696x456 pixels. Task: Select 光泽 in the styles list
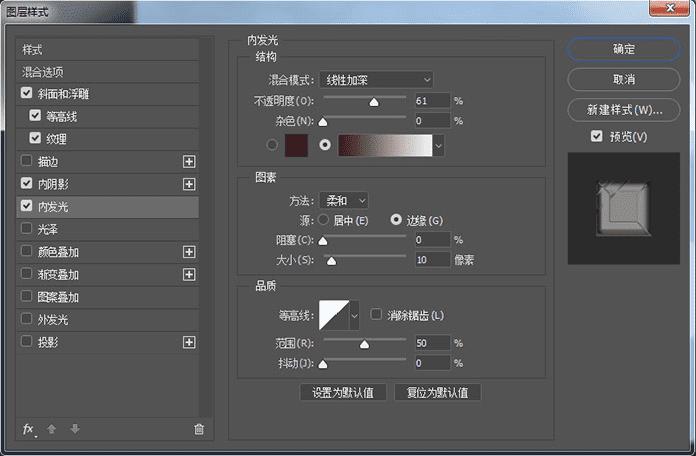click(47, 229)
